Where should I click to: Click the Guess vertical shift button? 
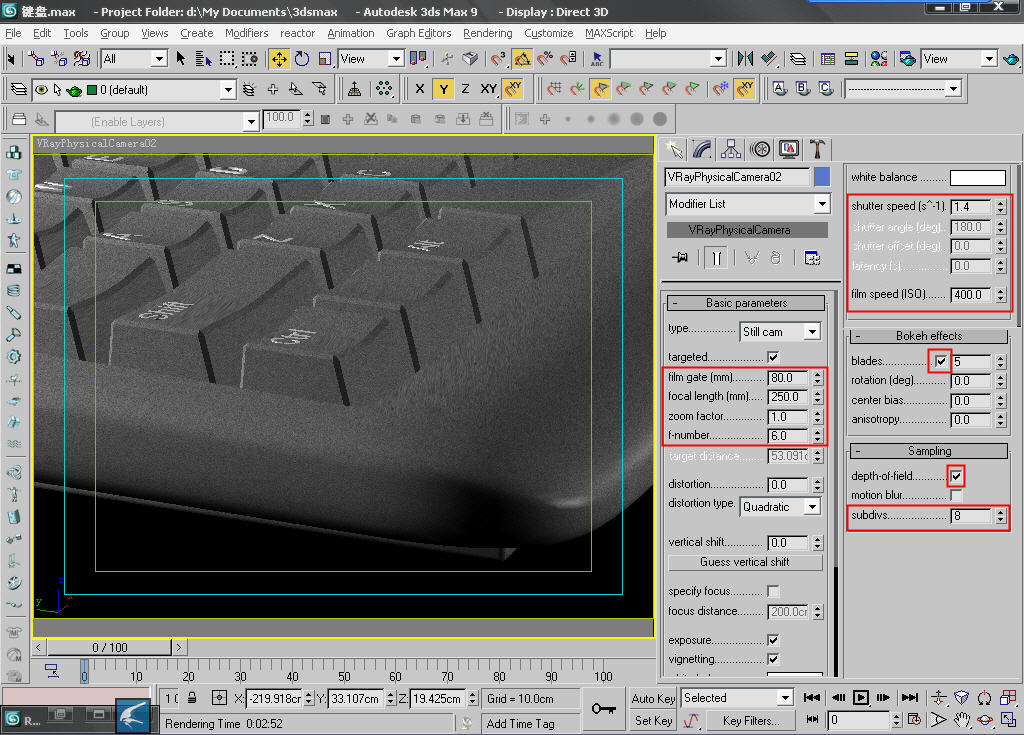[744, 562]
